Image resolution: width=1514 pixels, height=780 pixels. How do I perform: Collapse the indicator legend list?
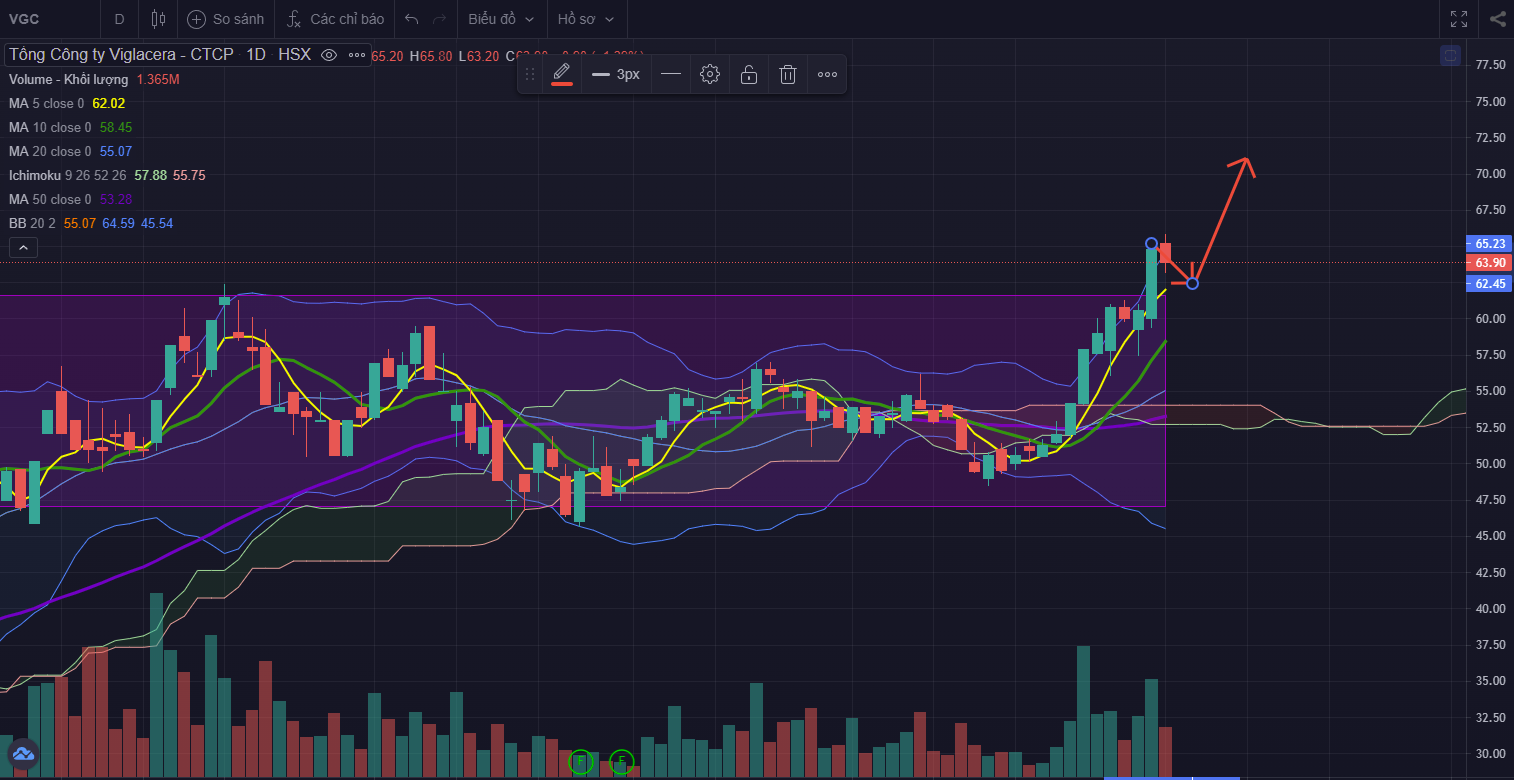click(x=24, y=247)
